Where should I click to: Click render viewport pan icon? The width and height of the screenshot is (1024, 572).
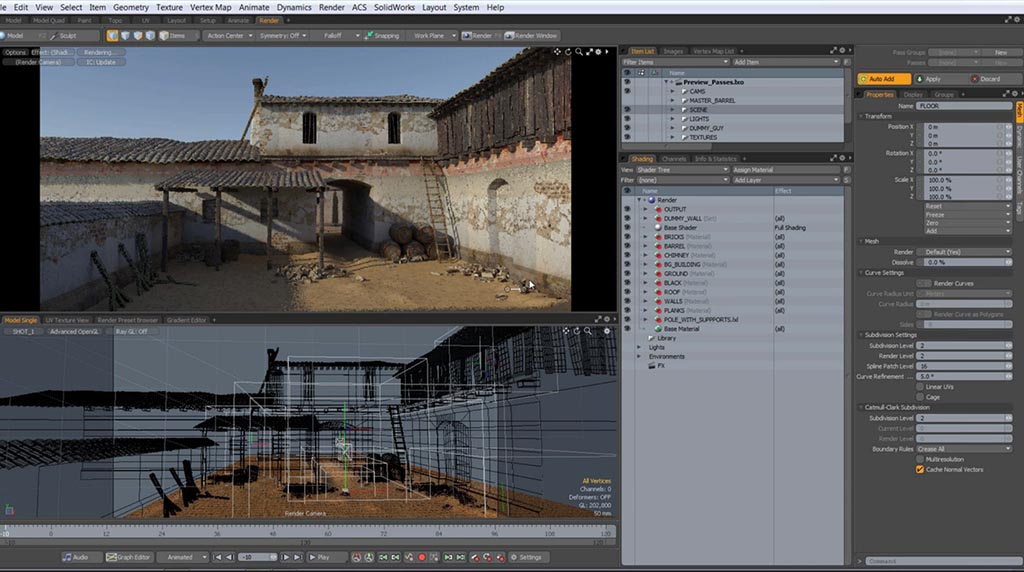(557, 52)
